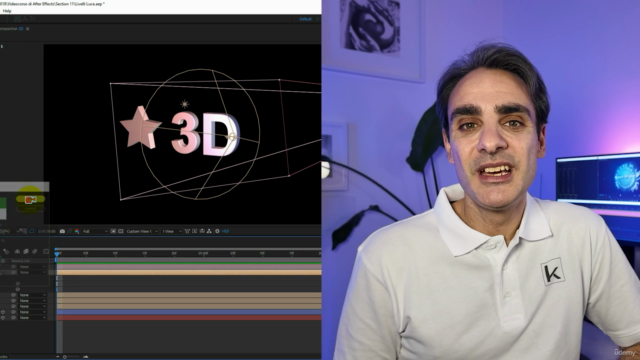Open the fast previews icon
640x360 pixels.
(x=194, y=231)
